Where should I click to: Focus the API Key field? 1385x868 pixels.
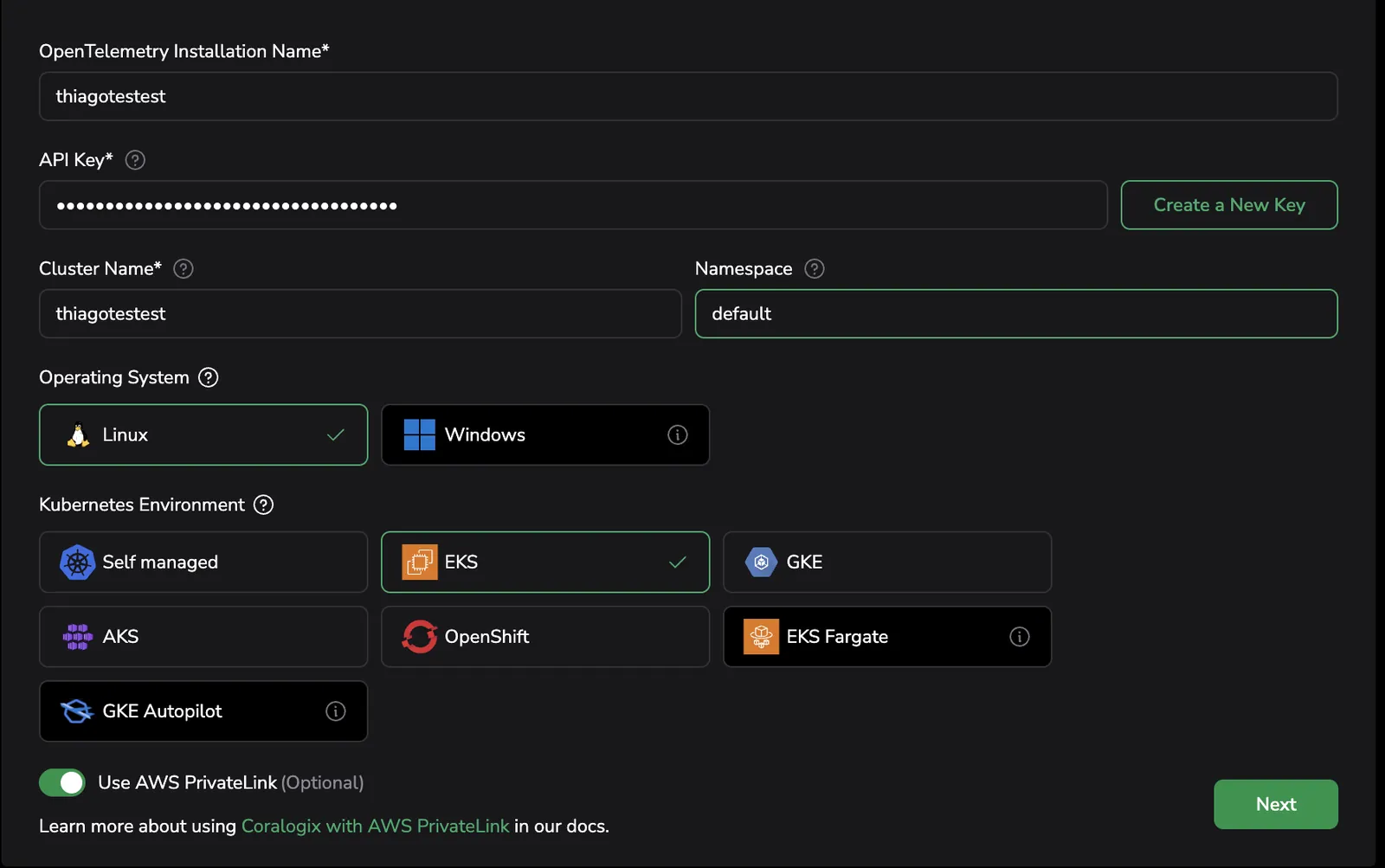point(573,205)
